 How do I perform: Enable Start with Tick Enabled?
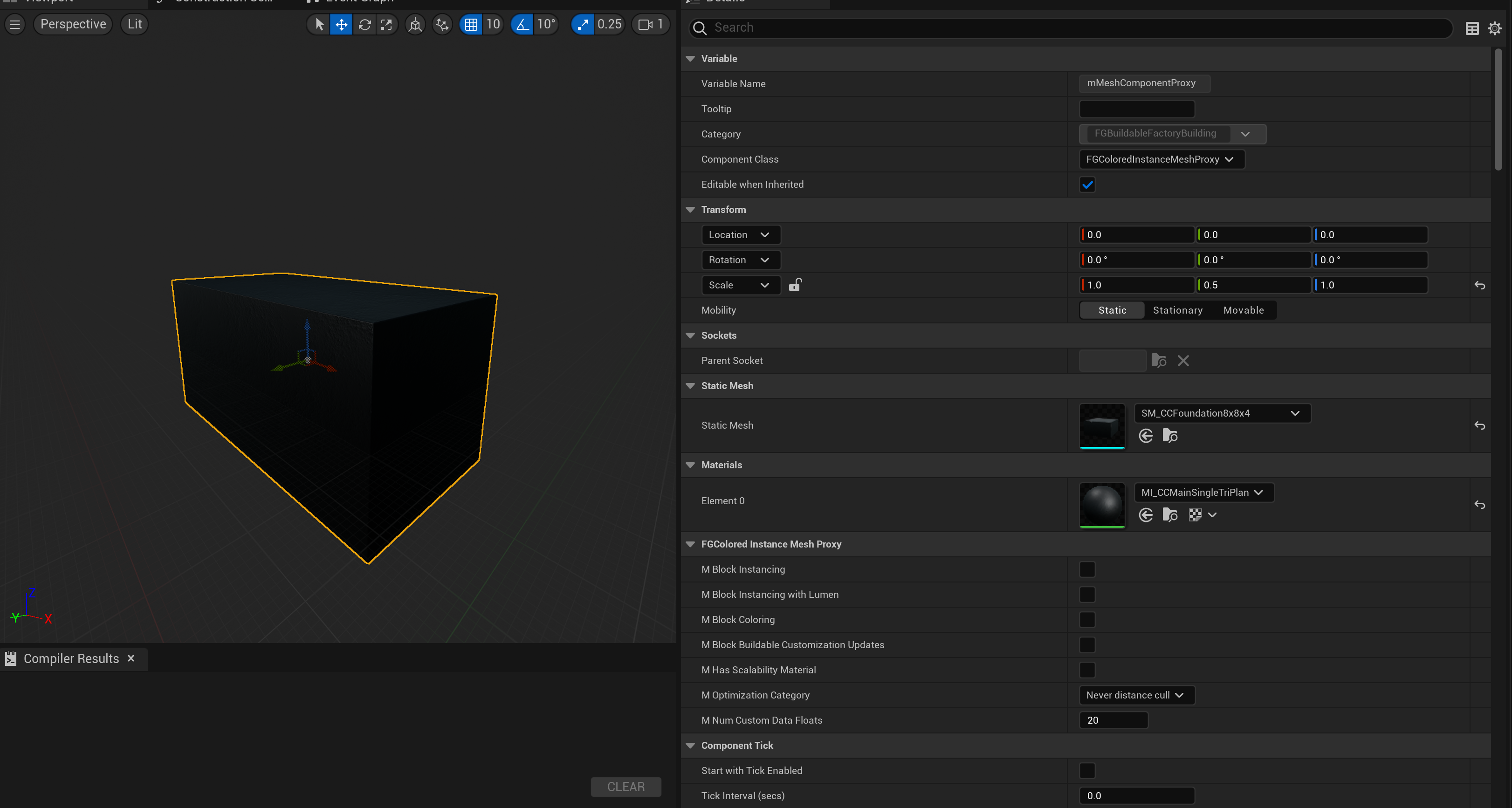[x=1087, y=770]
